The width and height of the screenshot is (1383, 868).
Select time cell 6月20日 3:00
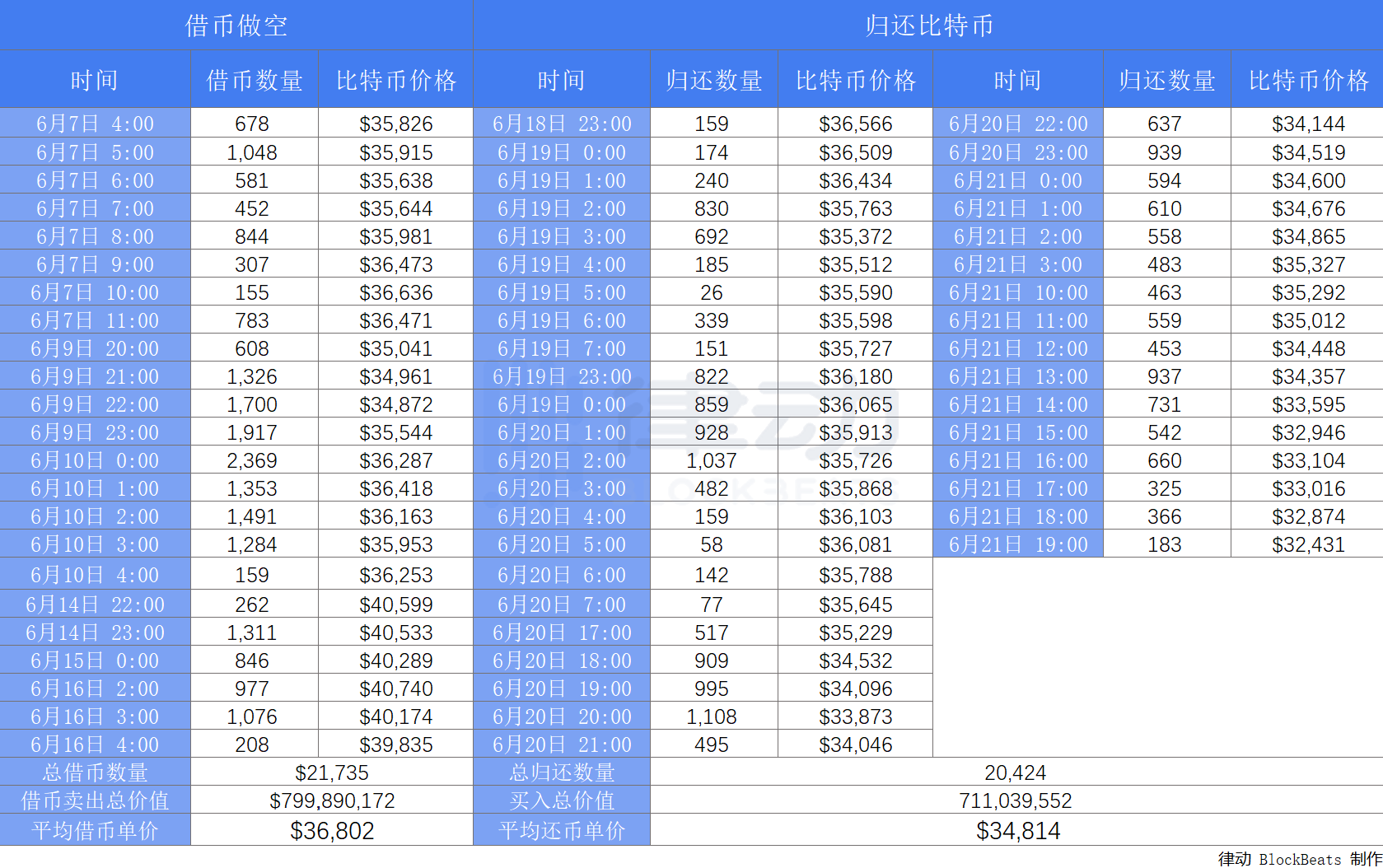coord(562,488)
